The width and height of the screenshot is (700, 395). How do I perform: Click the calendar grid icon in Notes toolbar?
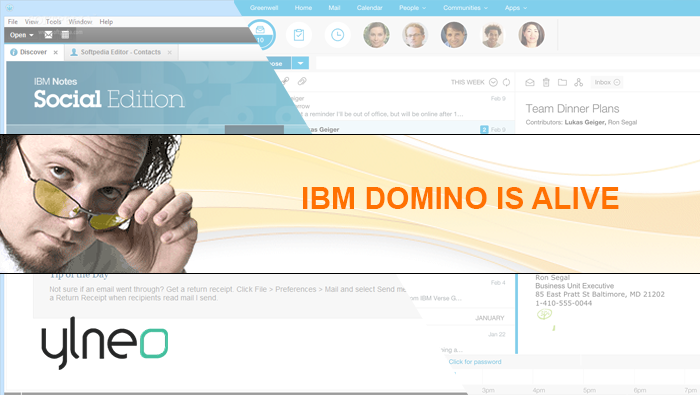coord(65,34)
